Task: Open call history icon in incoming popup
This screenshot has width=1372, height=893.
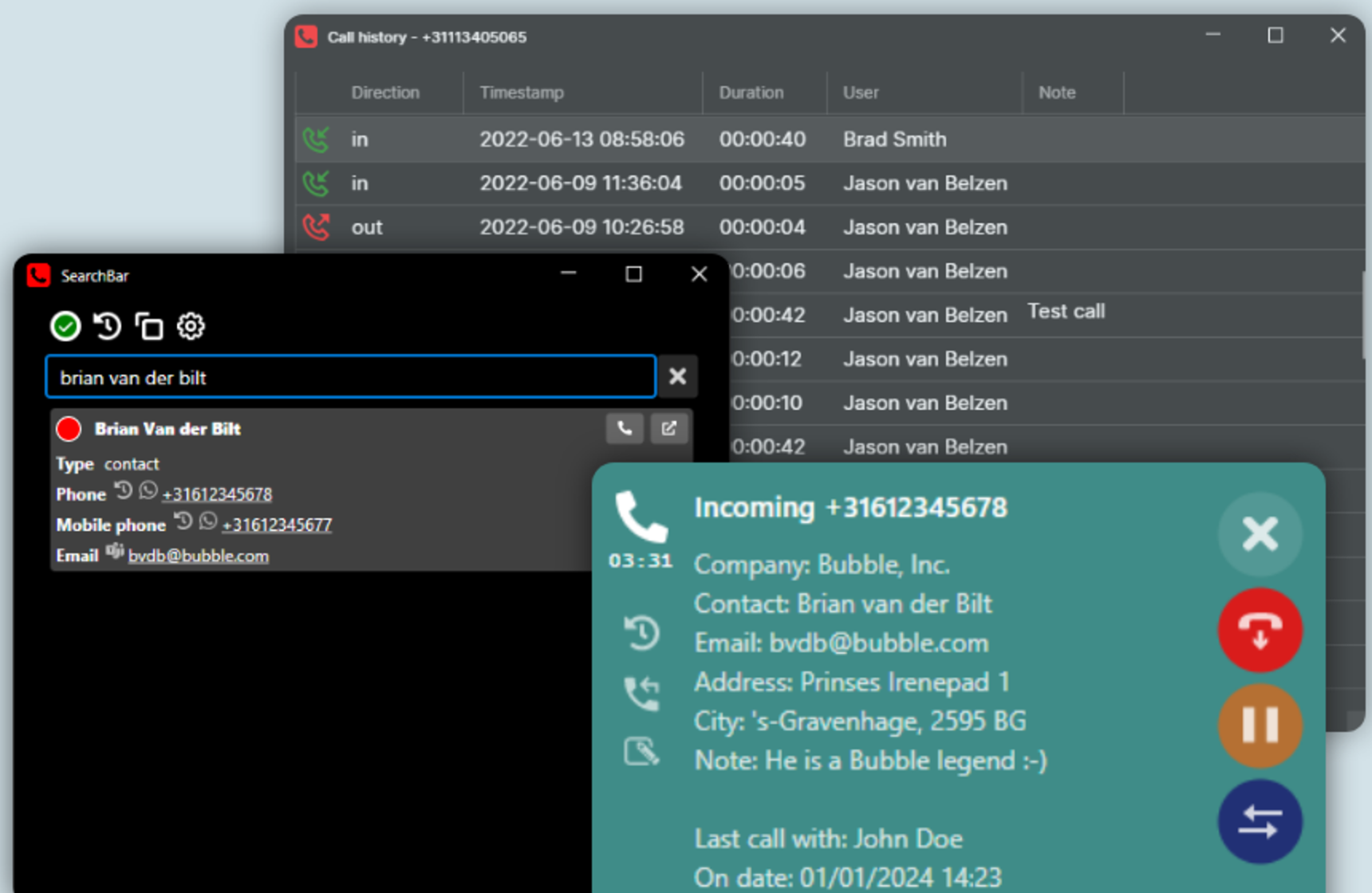Action: coord(641,633)
